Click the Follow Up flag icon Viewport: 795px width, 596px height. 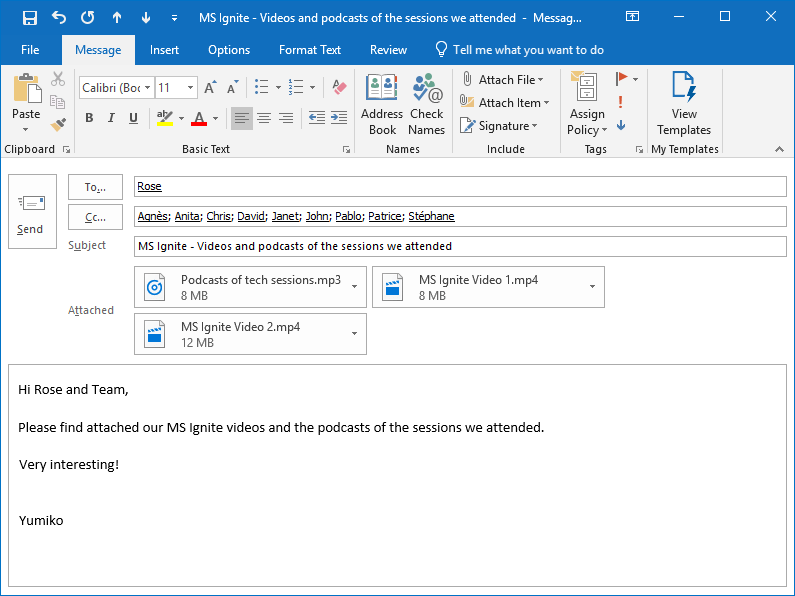[x=622, y=79]
